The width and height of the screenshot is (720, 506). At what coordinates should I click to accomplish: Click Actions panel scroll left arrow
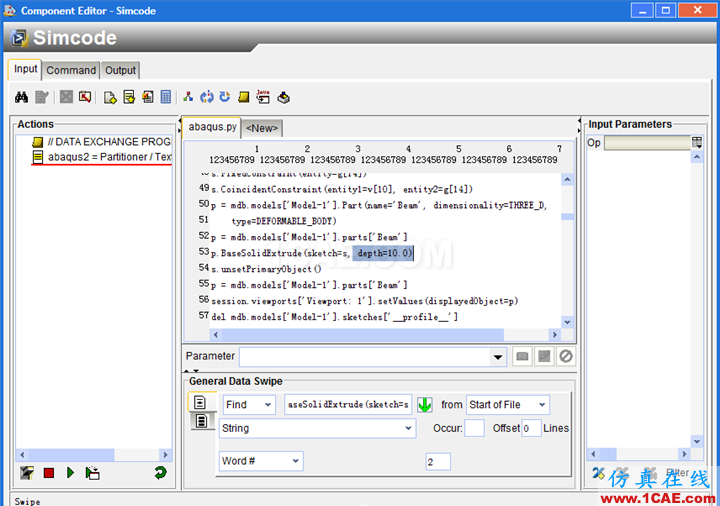pyautogui.click(x=22, y=455)
